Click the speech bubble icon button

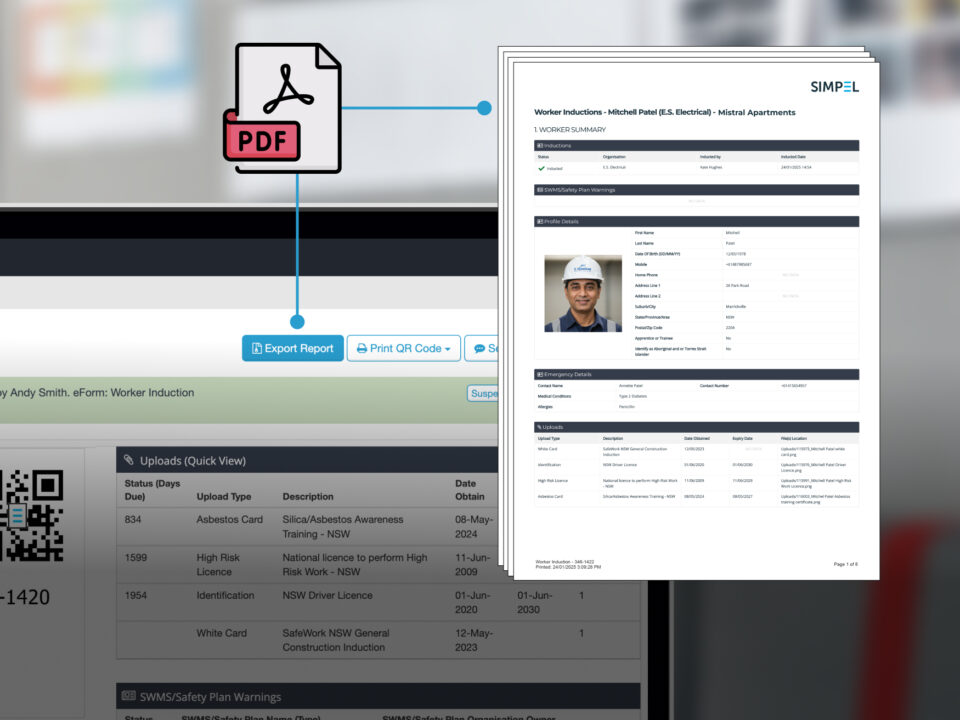click(481, 348)
